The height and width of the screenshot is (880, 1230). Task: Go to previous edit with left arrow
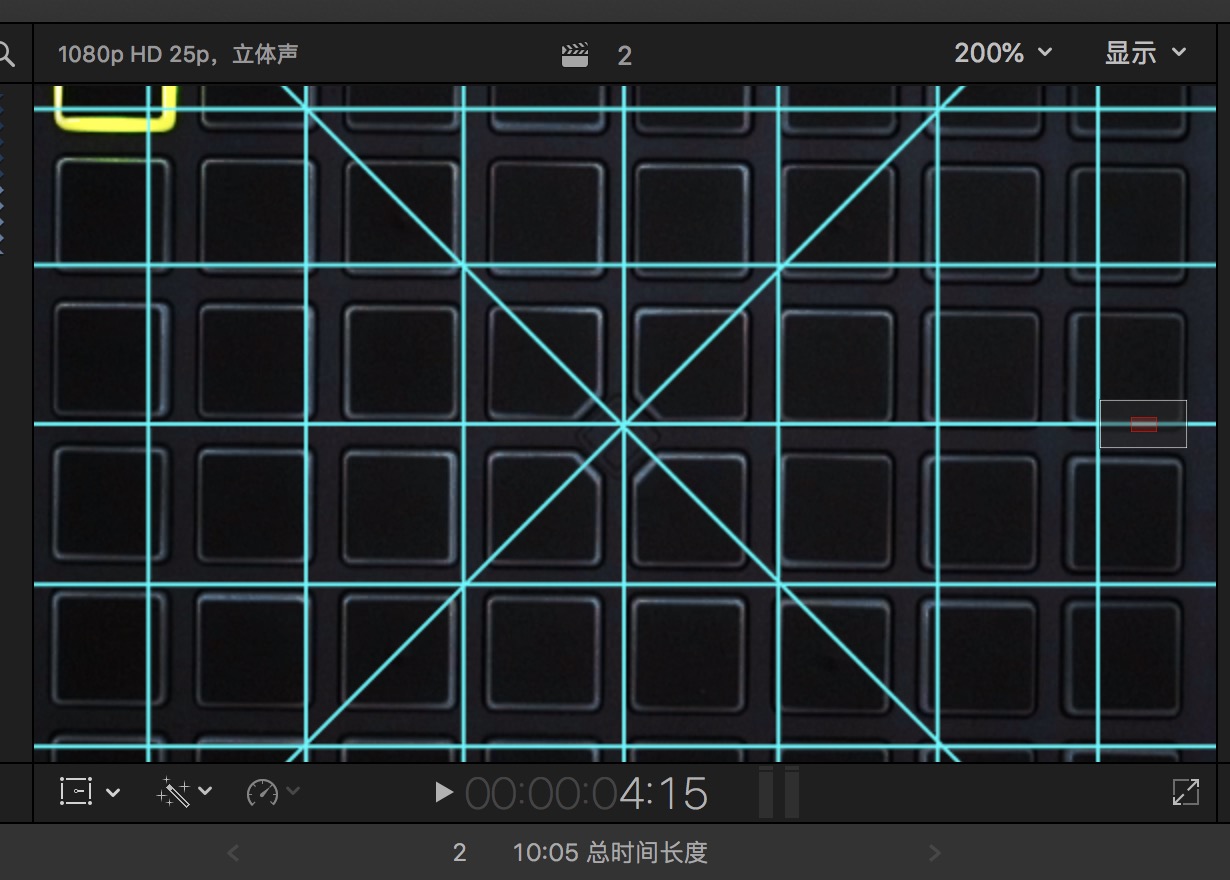[233, 853]
